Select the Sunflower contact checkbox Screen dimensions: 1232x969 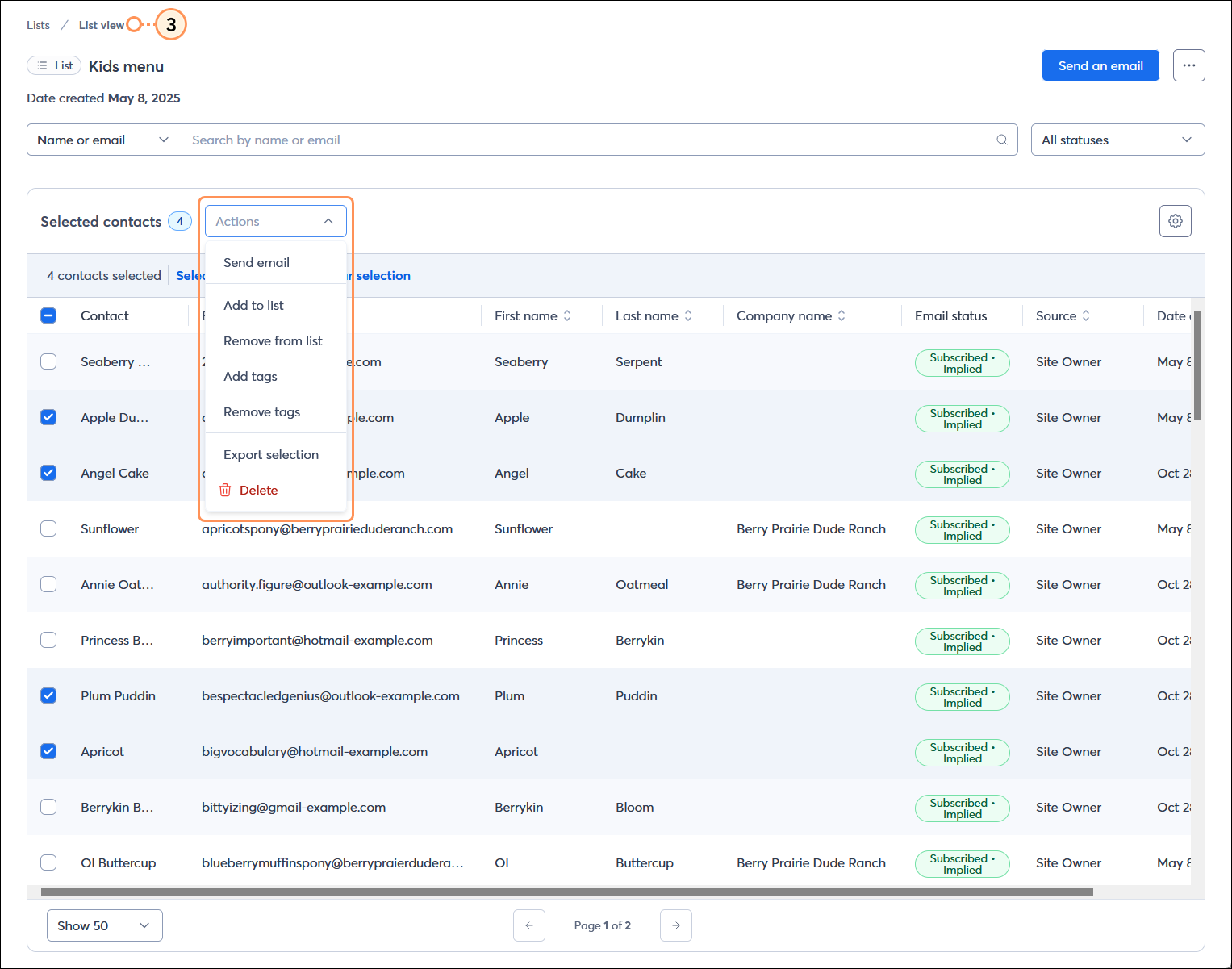pyautogui.click(x=48, y=528)
